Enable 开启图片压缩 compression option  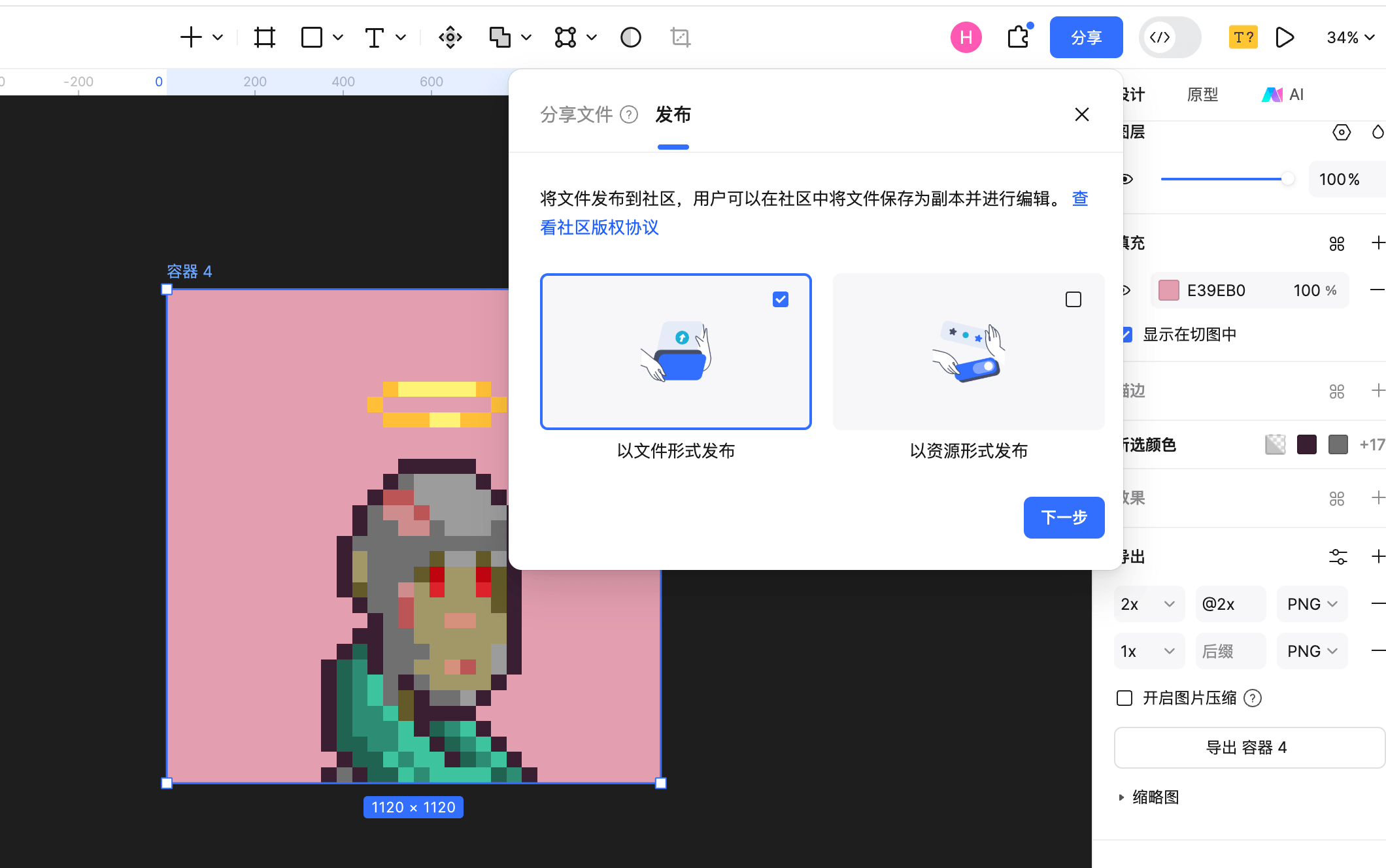(1124, 698)
